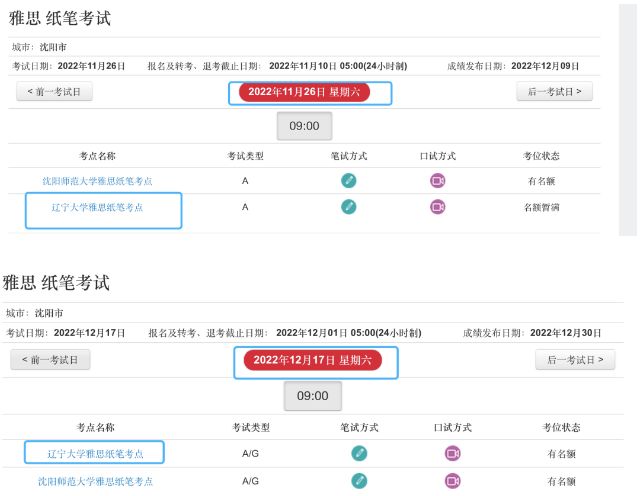The width and height of the screenshot is (642, 496).
Task: Click oral test video icon for 辽宁大学 on Nov 26
Action: pos(438,207)
